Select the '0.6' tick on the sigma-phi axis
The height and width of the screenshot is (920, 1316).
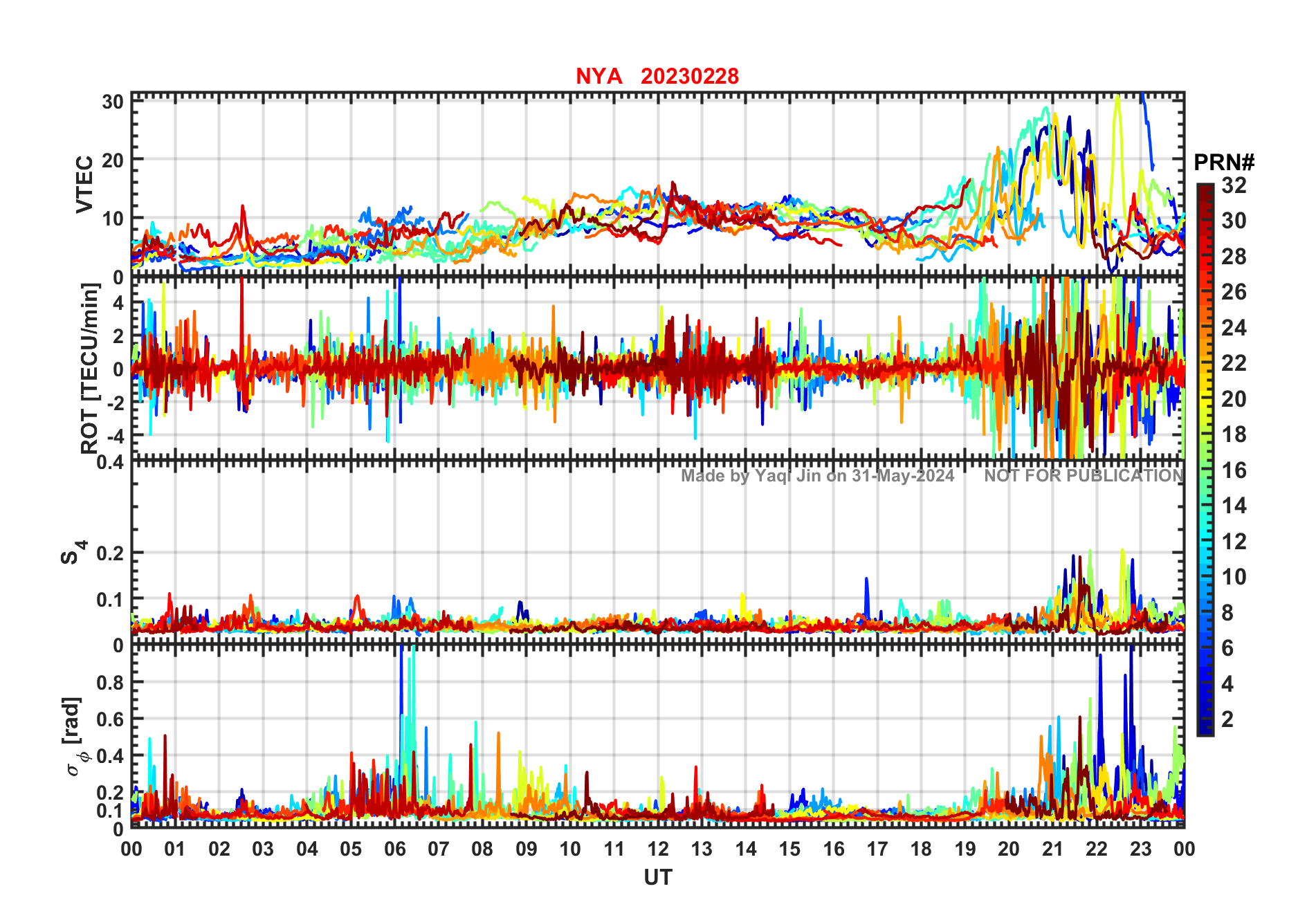click(x=111, y=719)
